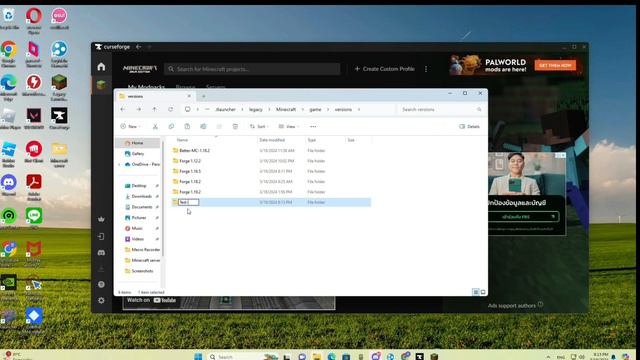Click Get Them Now on Palworld banner
Viewport: 640px width, 360px height.
point(555,65)
